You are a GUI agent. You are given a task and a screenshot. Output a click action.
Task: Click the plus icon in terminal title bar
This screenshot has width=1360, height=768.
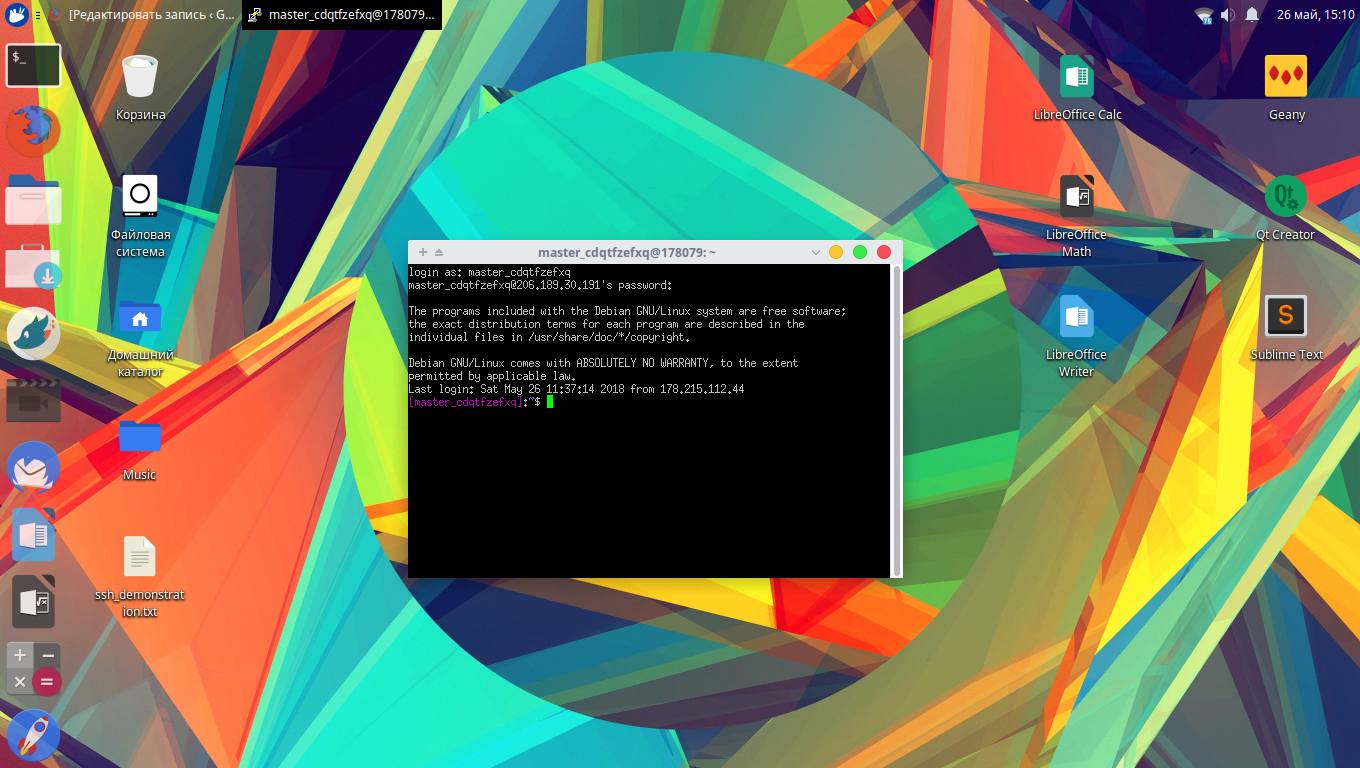coord(423,252)
